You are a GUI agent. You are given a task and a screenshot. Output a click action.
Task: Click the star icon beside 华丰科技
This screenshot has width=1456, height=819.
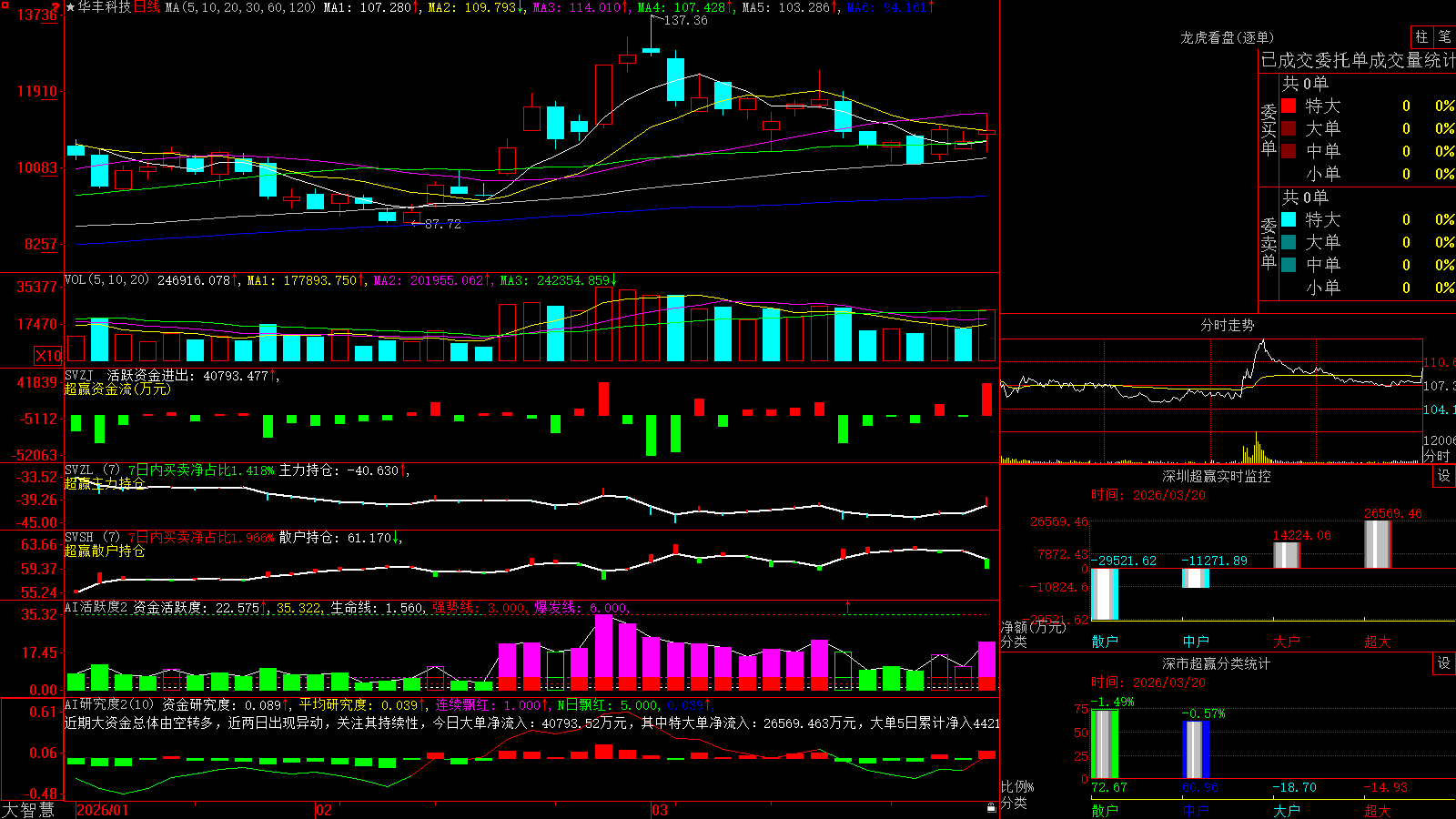tap(70, 7)
